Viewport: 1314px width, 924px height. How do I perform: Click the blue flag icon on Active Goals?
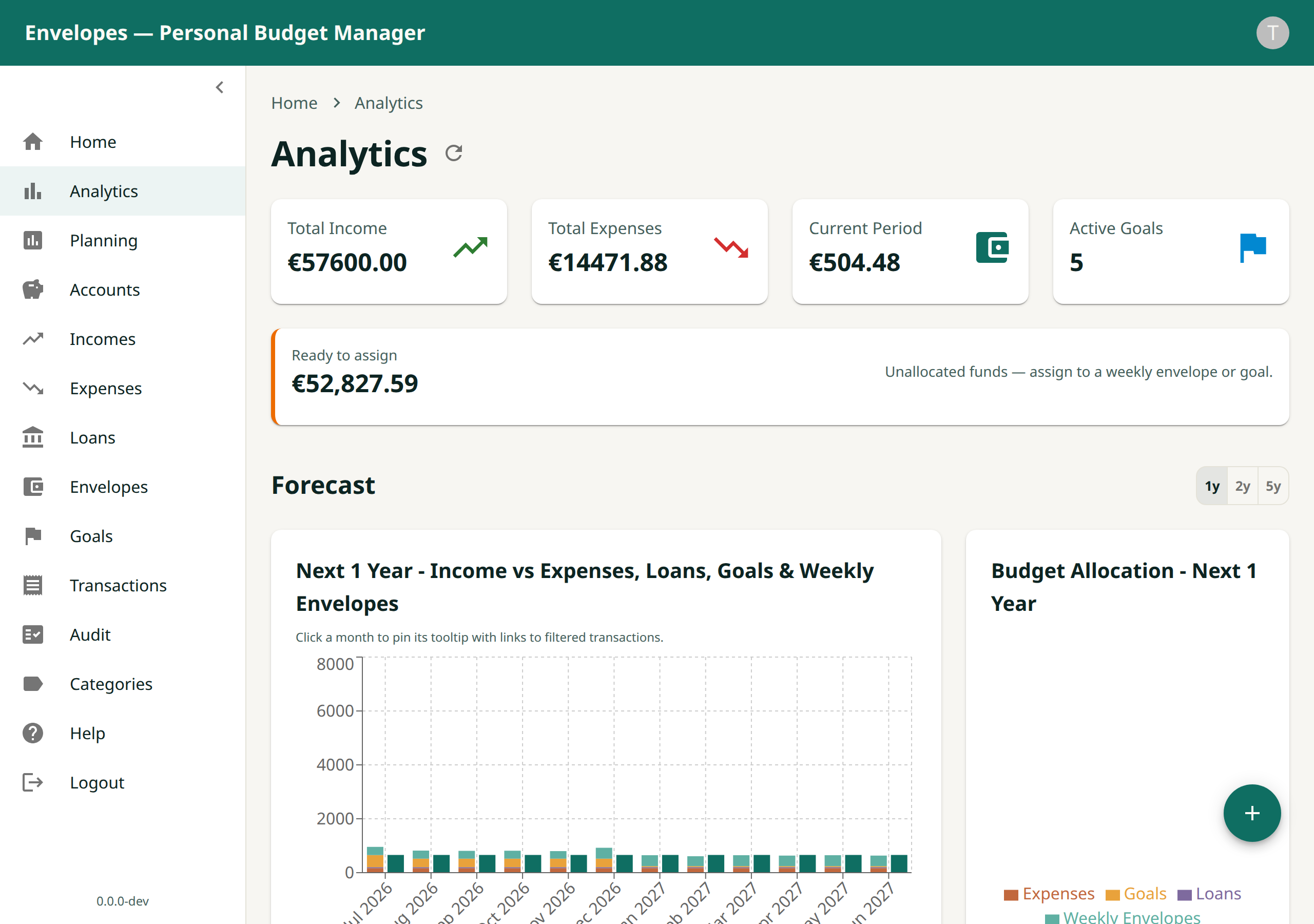point(1253,247)
